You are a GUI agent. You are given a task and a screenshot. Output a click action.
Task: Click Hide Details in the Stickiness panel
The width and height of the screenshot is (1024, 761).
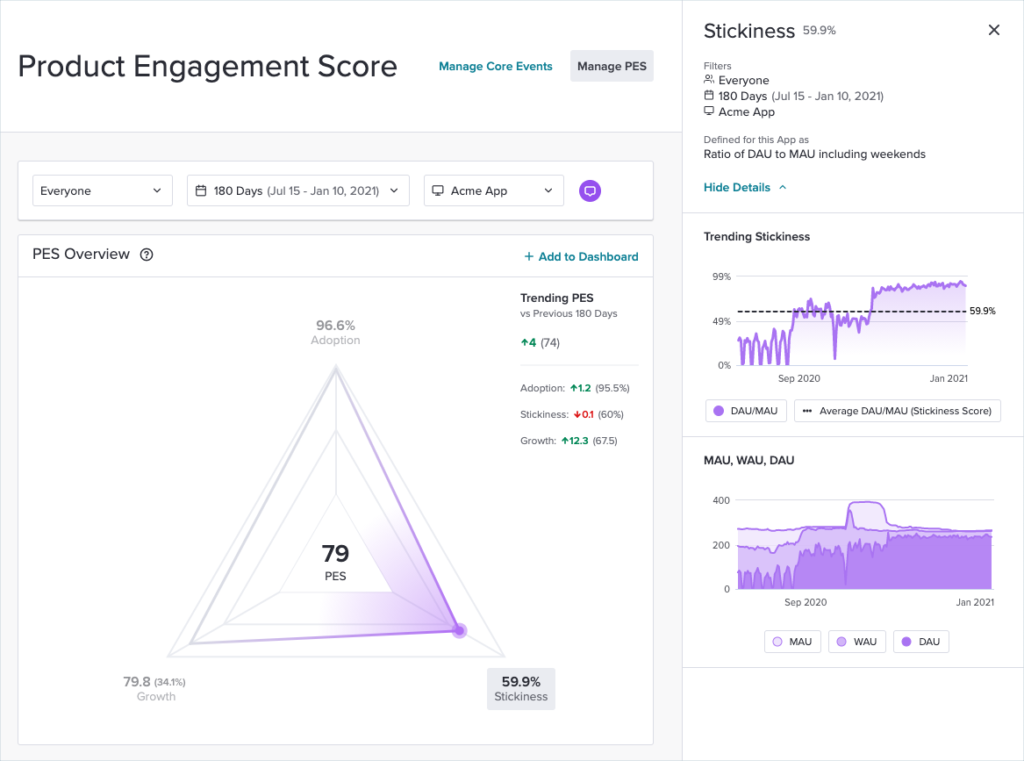(737, 186)
